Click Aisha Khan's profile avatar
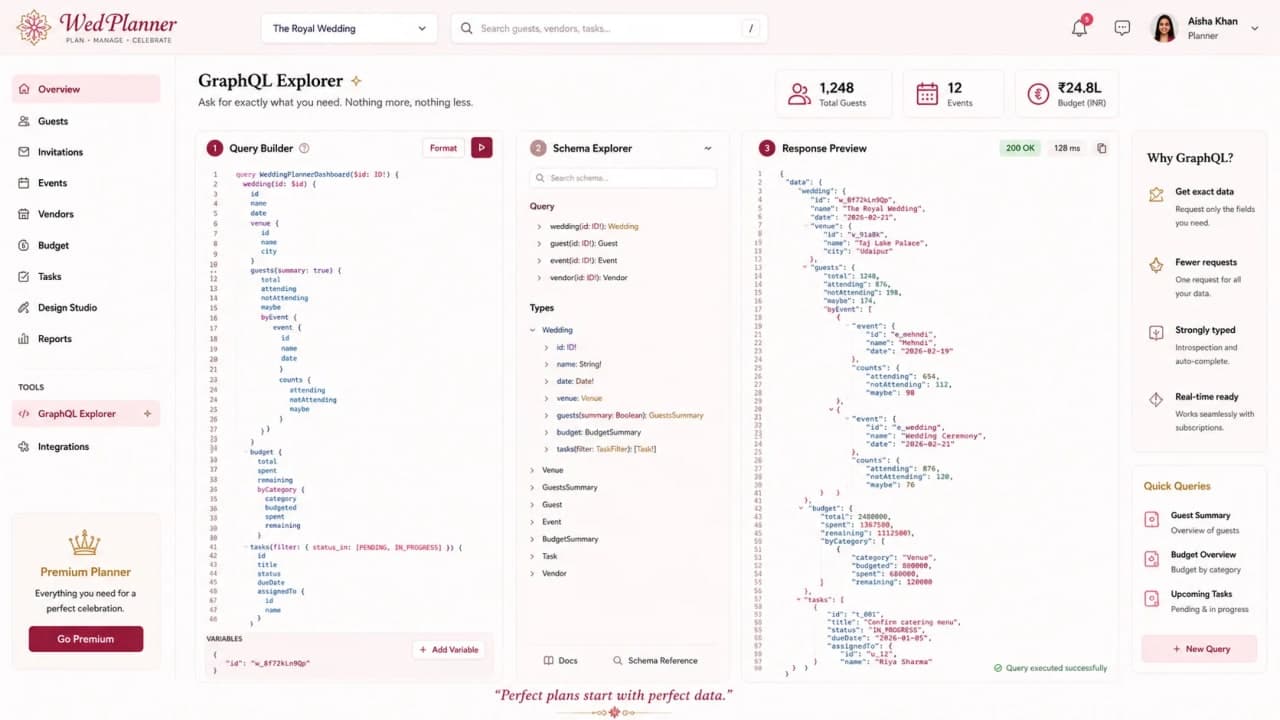1280x720 pixels. tap(1164, 28)
